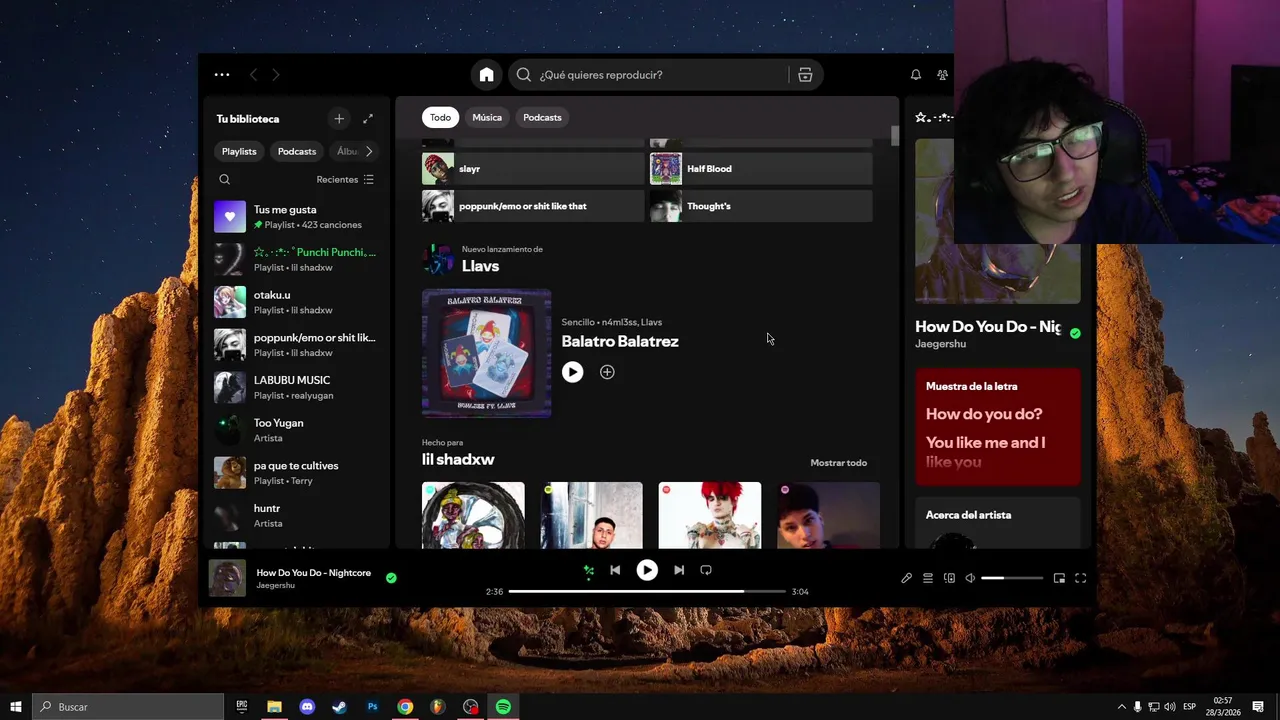Skip to next track

click(x=679, y=570)
